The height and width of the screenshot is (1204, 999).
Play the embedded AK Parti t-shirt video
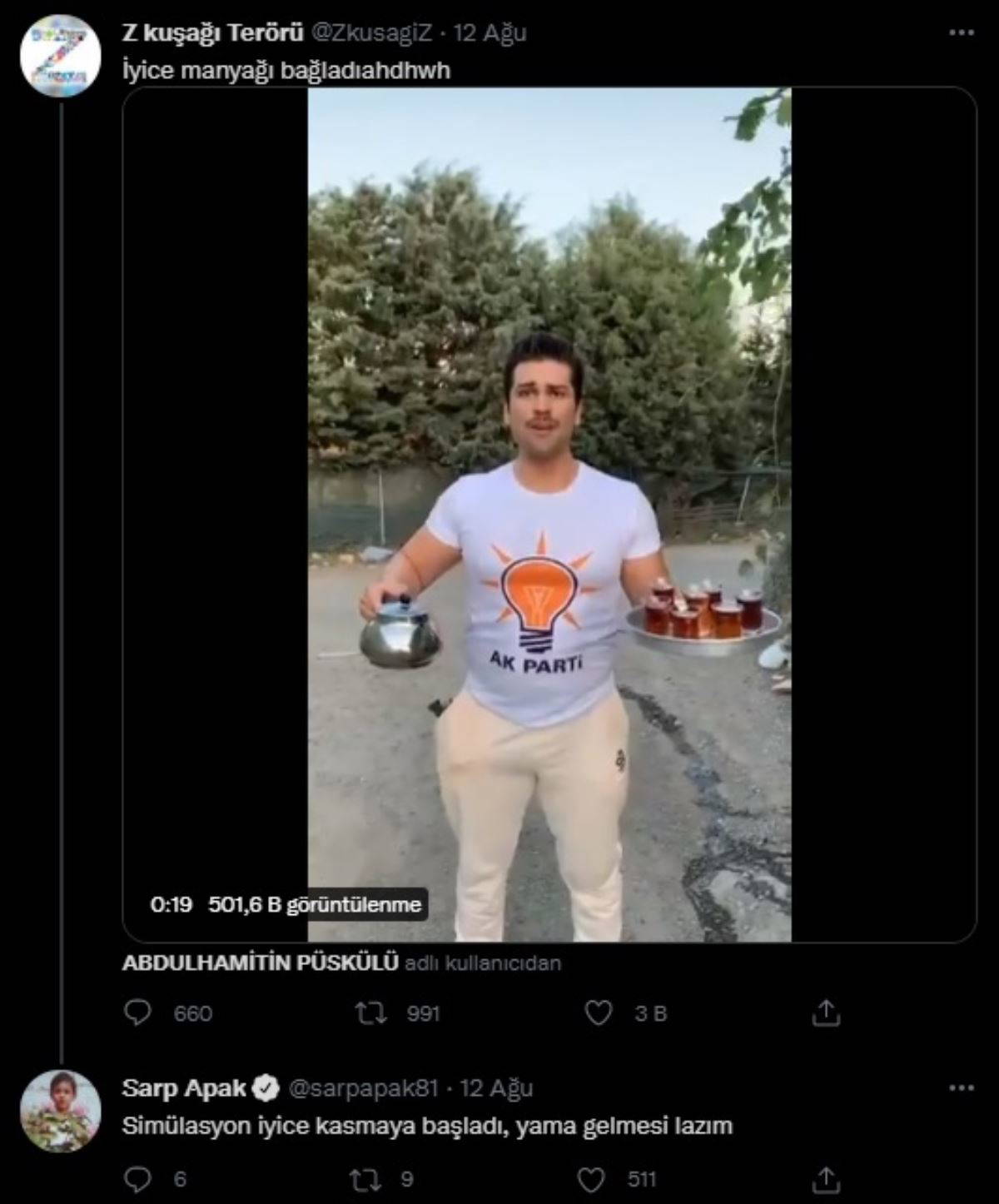(x=549, y=515)
